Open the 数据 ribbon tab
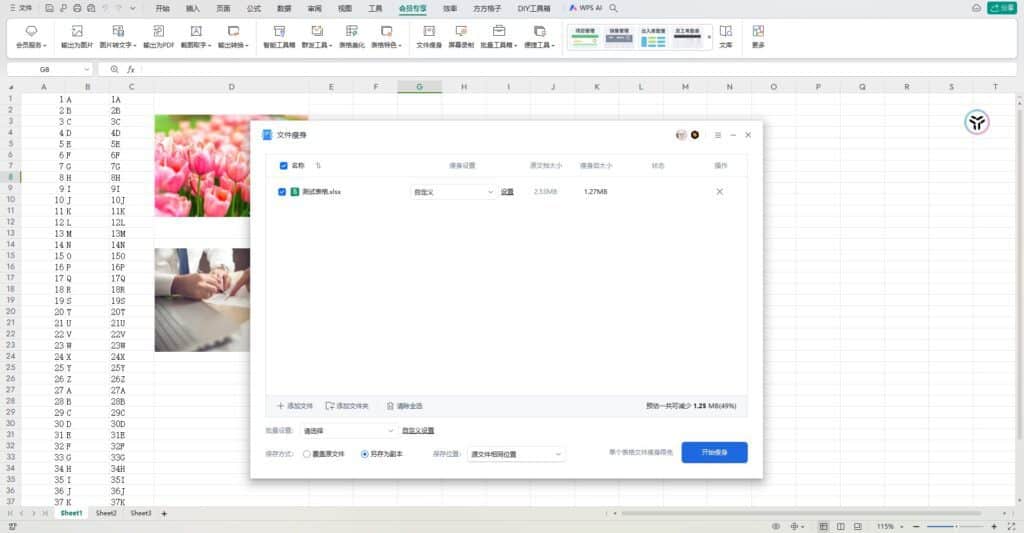Image resolution: width=1024 pixels, height=533 pixels. click(284, 8)
